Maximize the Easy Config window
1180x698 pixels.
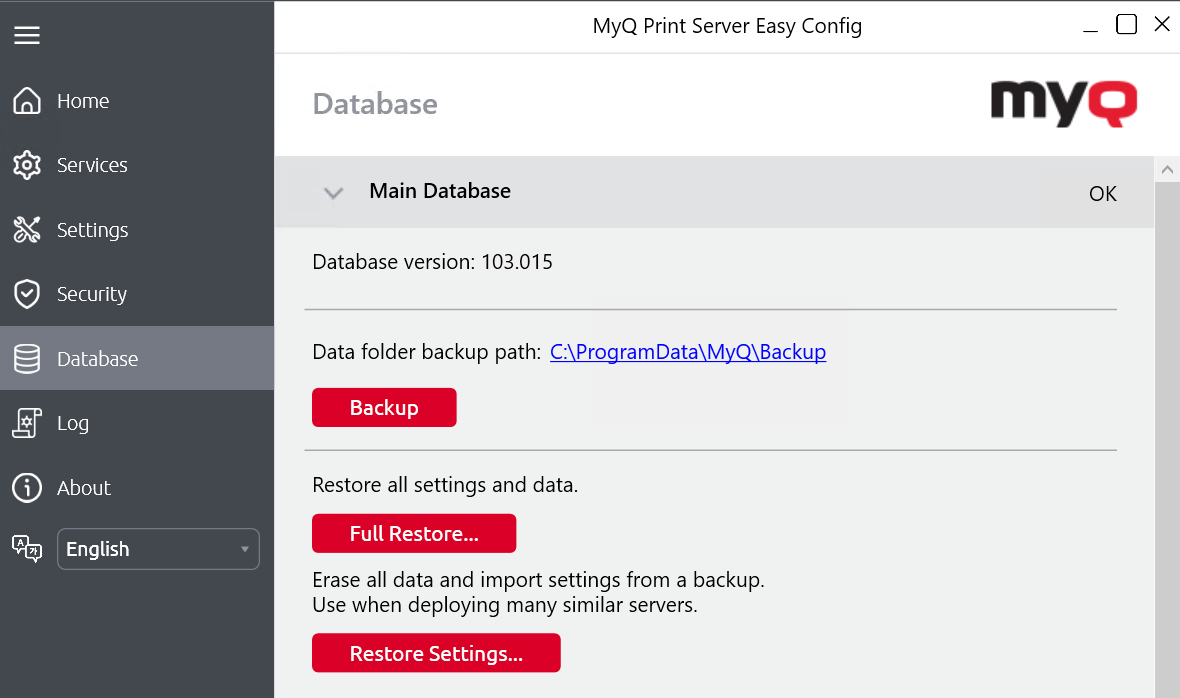click(1127, 25)
